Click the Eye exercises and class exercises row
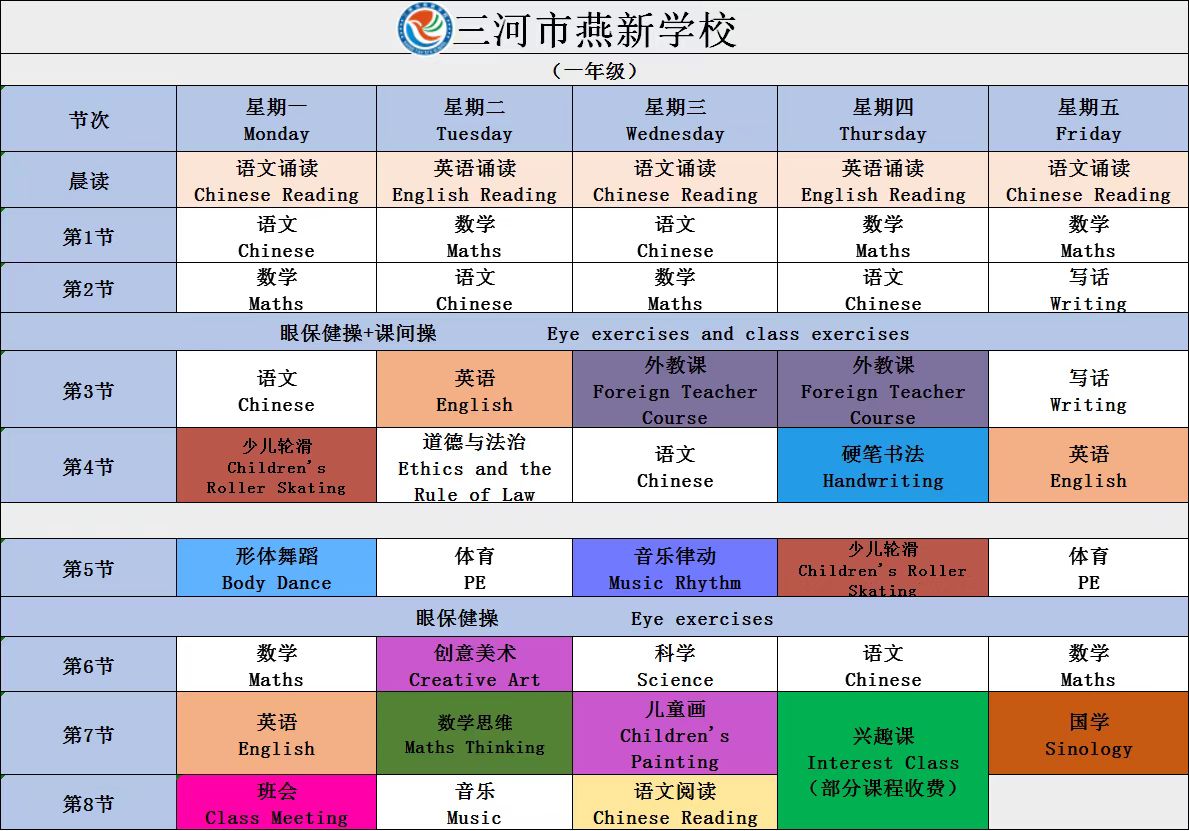 [594, 333]
